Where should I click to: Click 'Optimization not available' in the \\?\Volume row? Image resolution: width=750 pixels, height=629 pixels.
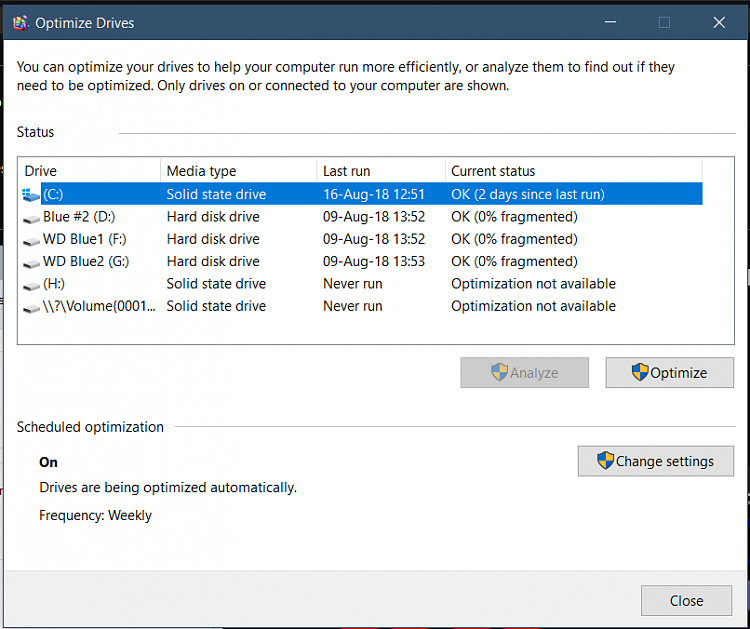533,306
